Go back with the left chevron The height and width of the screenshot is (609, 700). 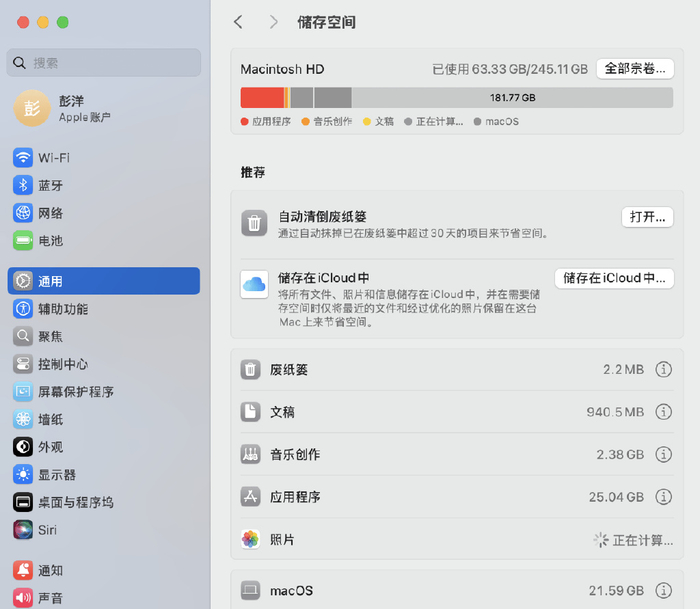pyautogui.click(x=238, y=21)
